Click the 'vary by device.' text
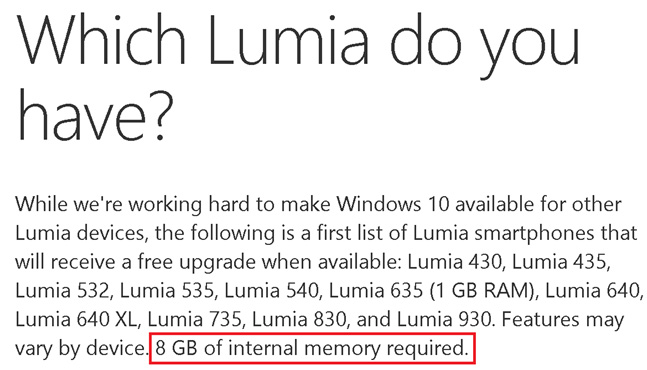Image resolution: width=647 pixels, height=370 pixels. coord(80,349)
